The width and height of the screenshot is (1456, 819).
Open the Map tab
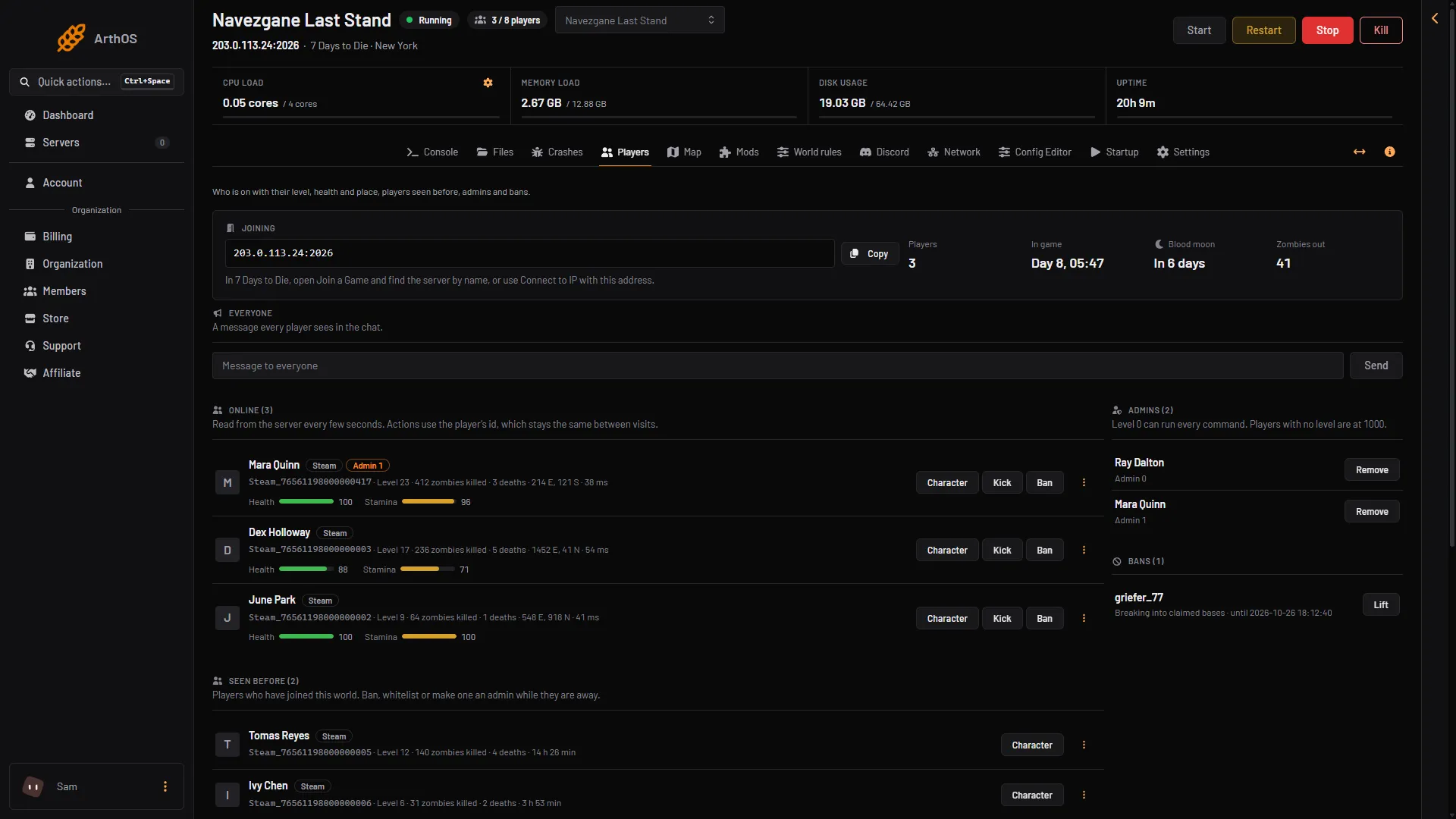[684, 152]
